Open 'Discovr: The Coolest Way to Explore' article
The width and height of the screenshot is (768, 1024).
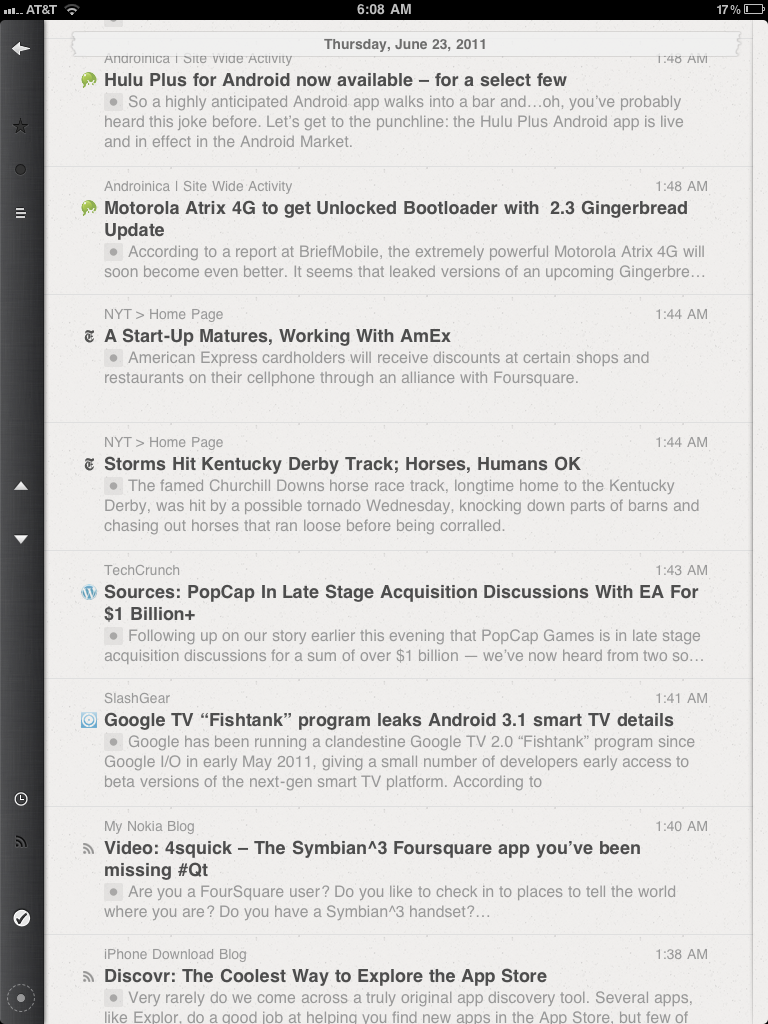325,976
